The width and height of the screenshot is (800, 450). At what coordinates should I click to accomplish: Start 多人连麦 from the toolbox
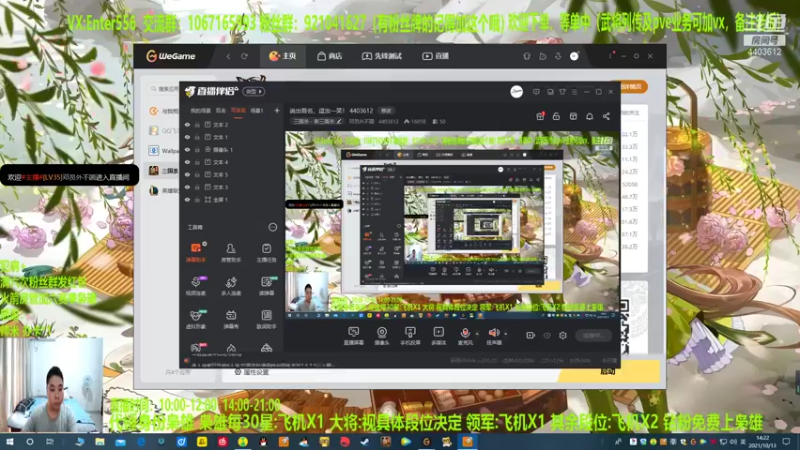231,286
